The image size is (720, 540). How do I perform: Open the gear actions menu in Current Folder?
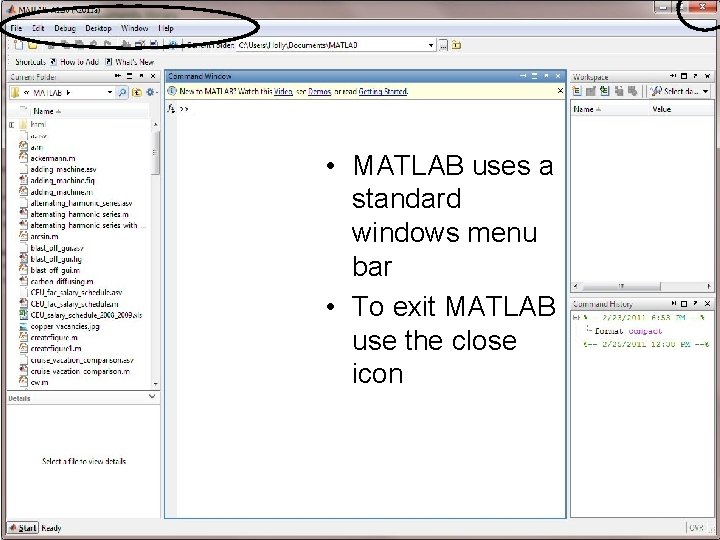click(x=151, y=92)
